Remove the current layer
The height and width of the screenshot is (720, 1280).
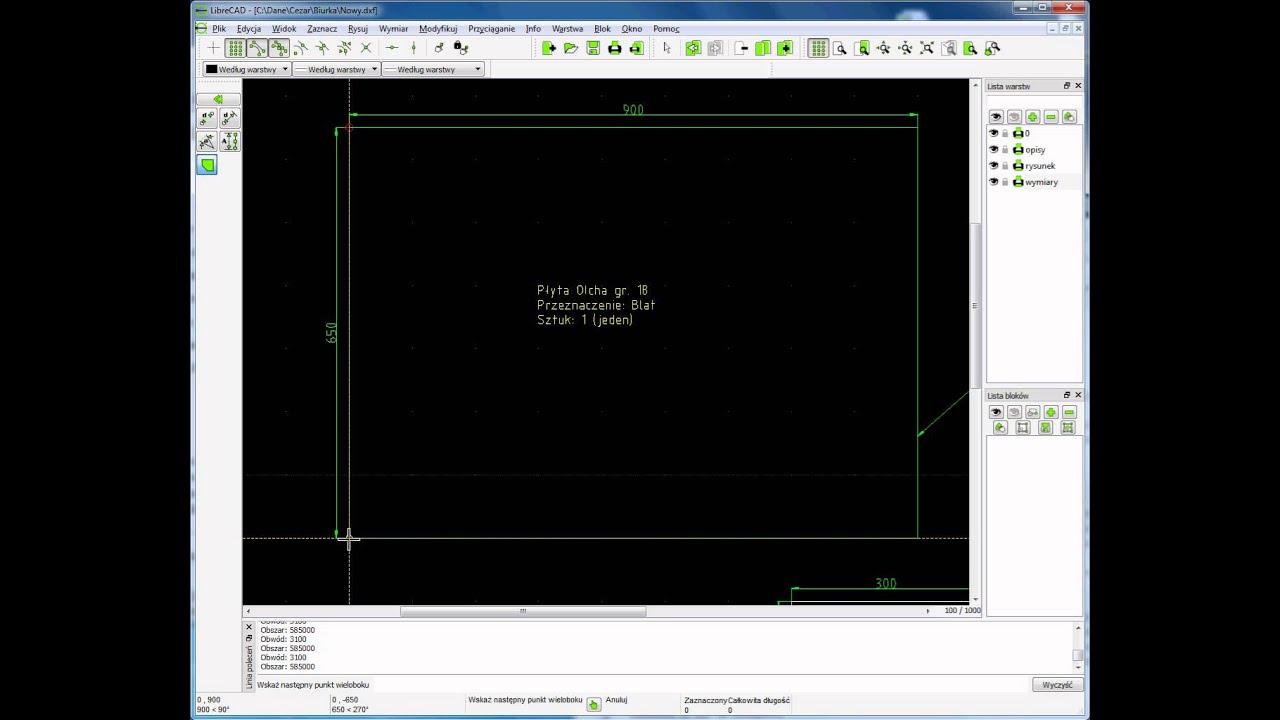(x=1050, y=117)
